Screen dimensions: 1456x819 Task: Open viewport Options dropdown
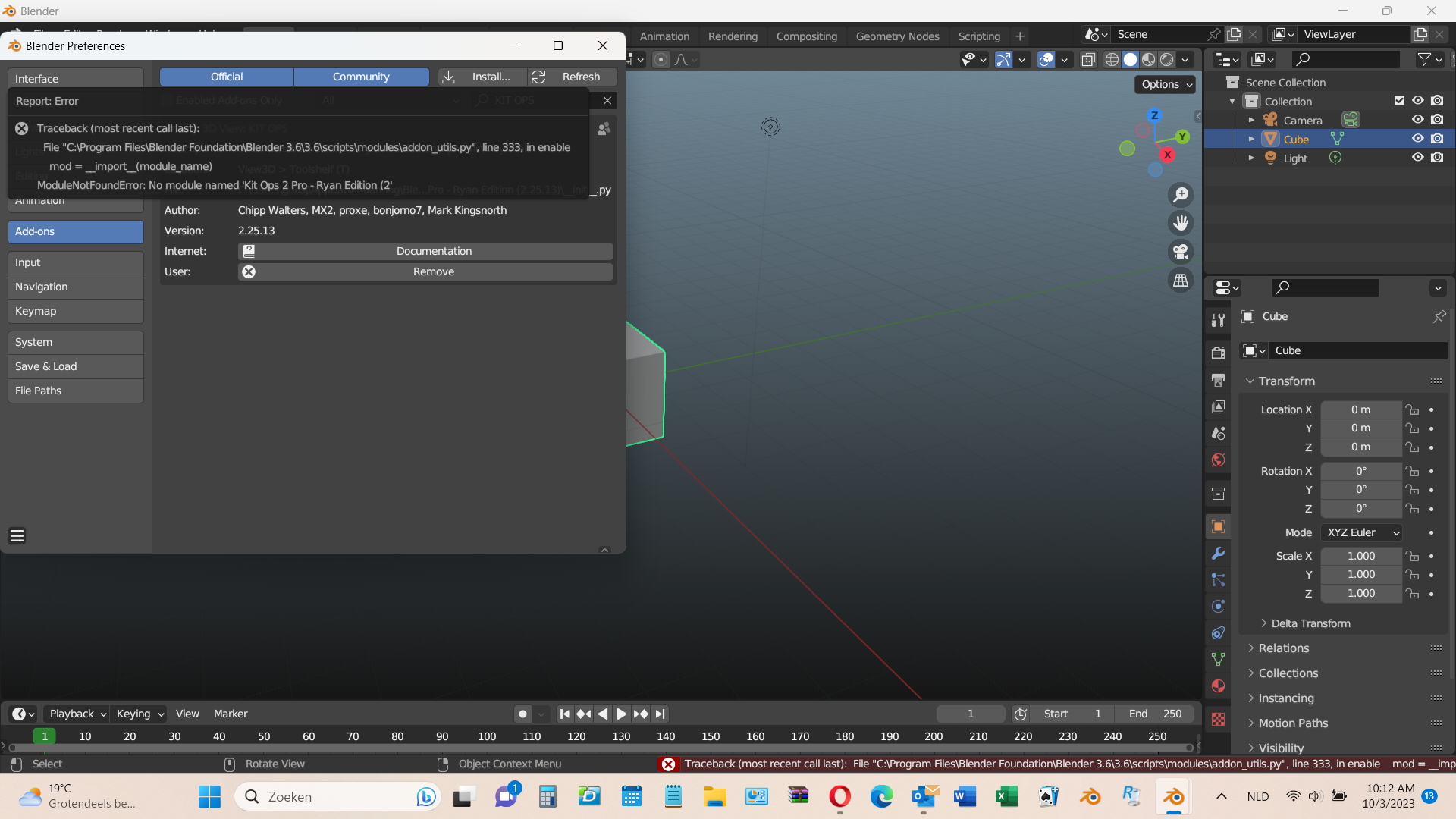coord(1166,84)
